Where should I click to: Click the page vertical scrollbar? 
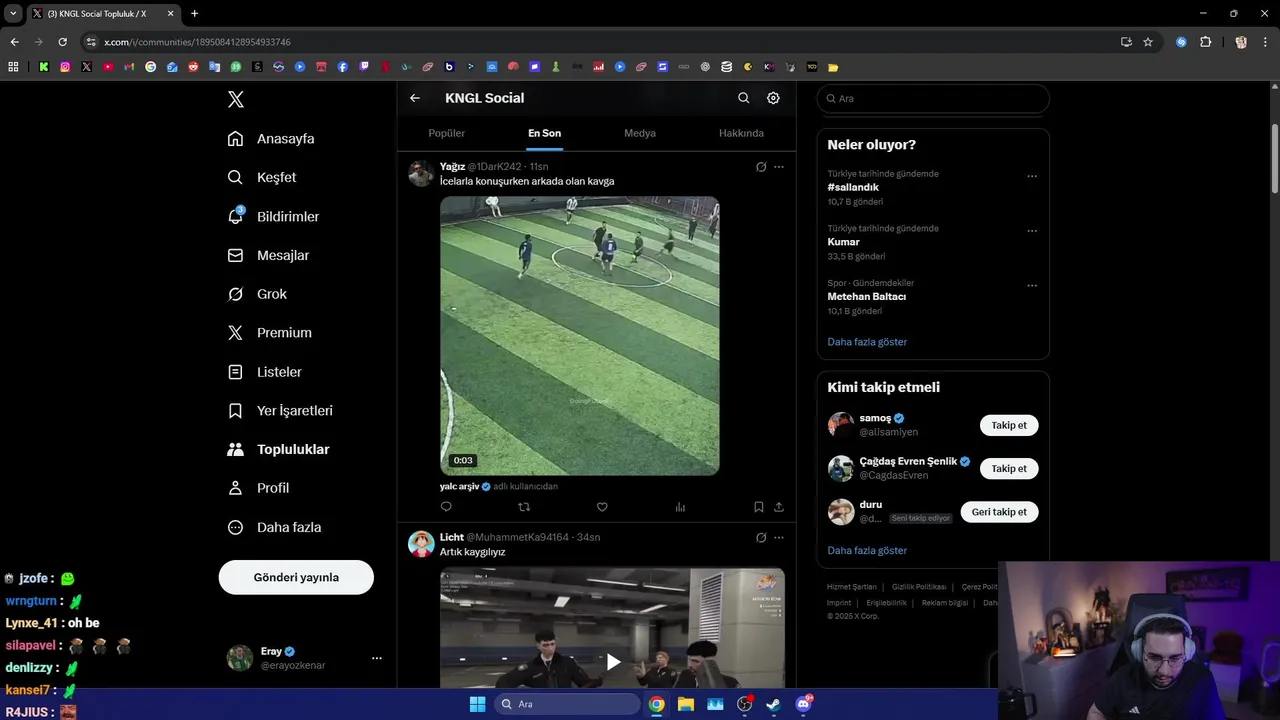[1275, 160]
